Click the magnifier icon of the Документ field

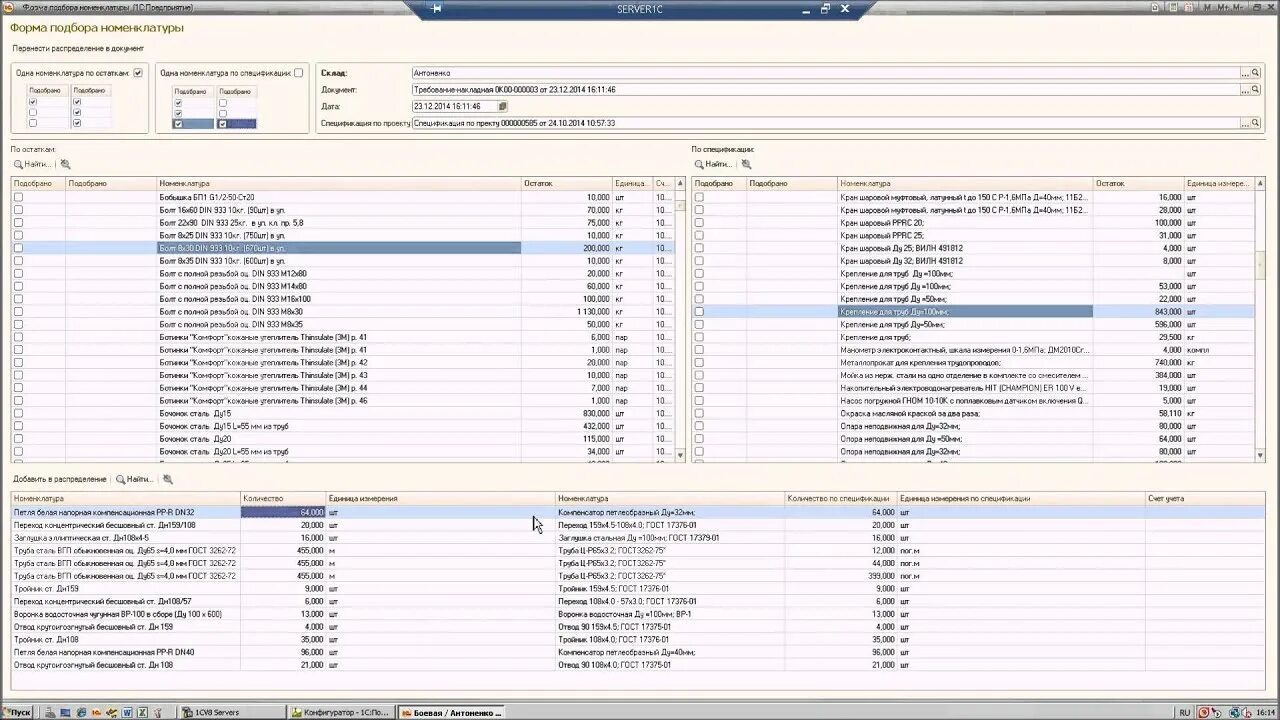tap(1256, 90)
